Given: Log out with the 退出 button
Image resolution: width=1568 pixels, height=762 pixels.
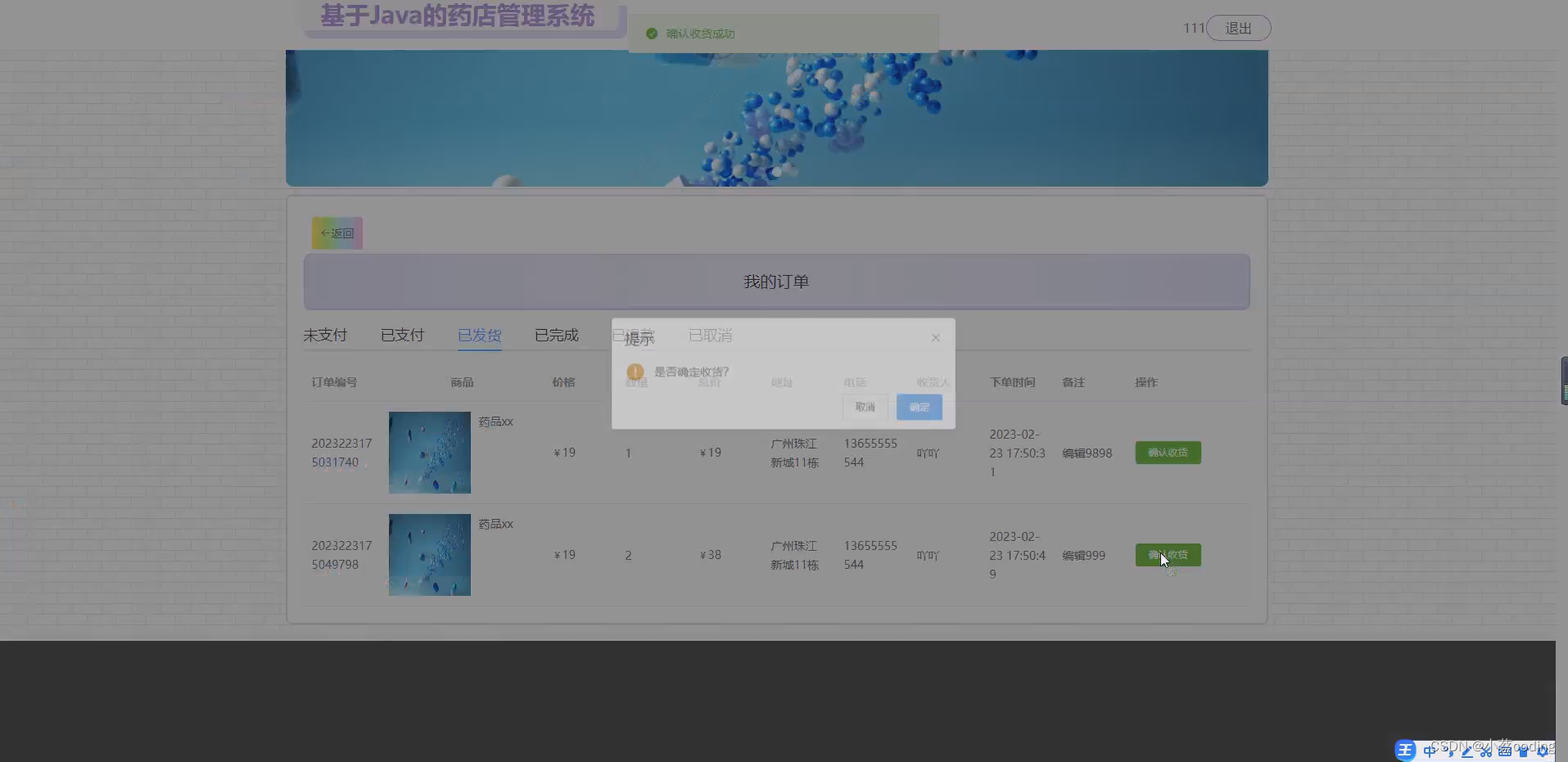Looking at the screenshot, I should 1238,28.
